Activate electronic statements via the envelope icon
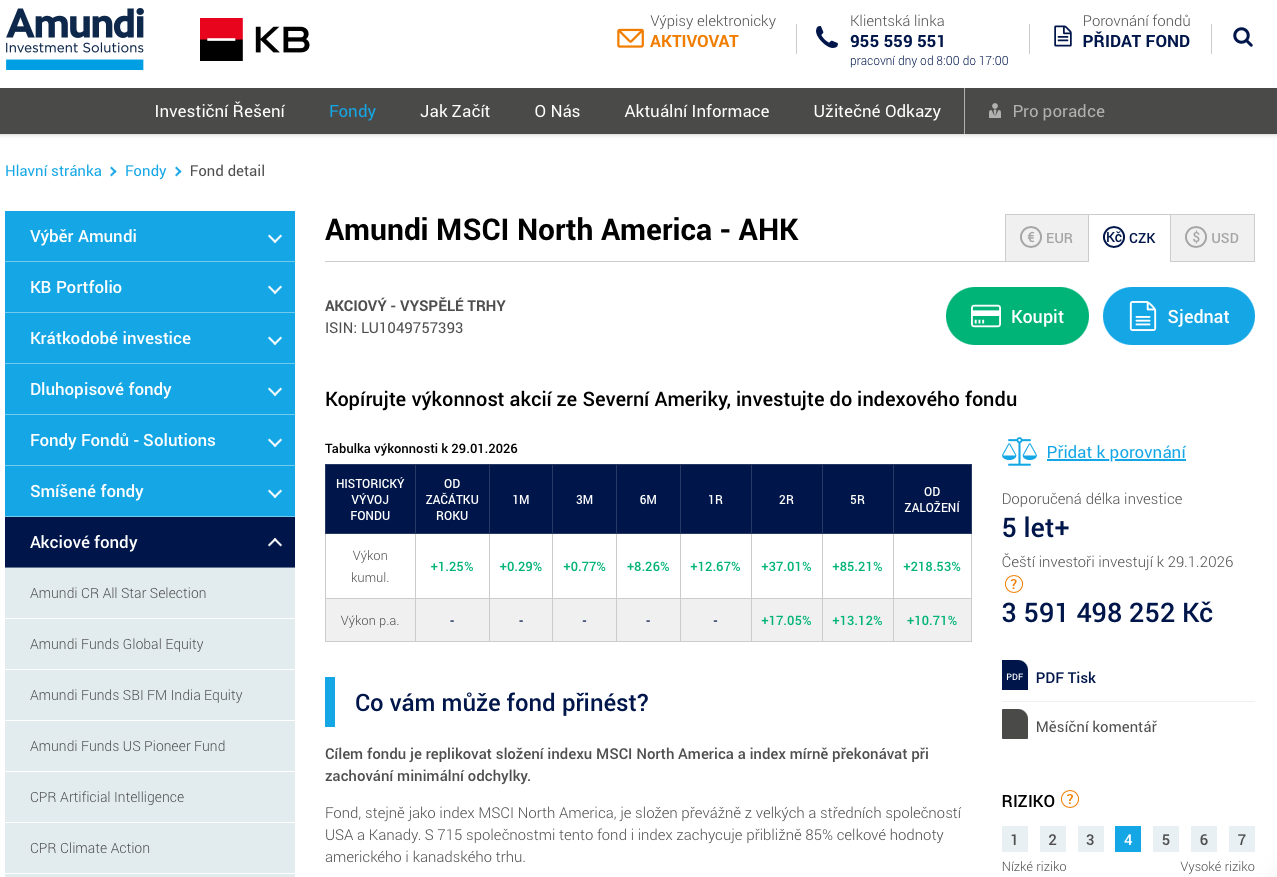The width and height of the screenshot is (1277, 877). pyautogui.click(x=630, y=38)
